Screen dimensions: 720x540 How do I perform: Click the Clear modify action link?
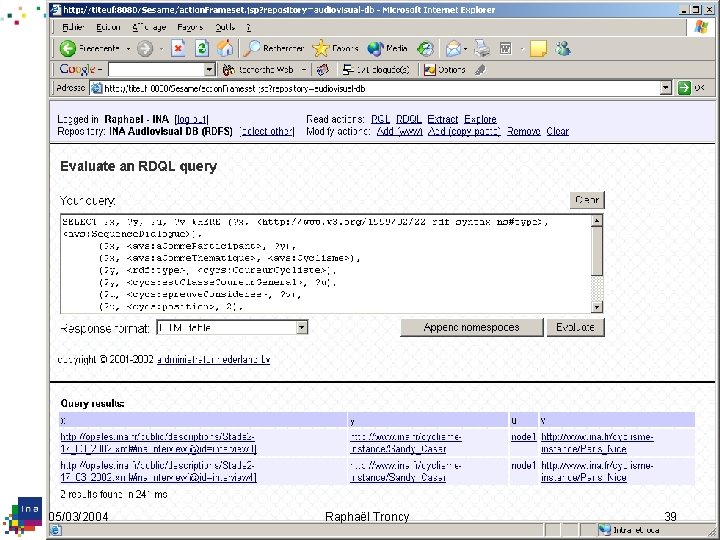click(557, 131)
